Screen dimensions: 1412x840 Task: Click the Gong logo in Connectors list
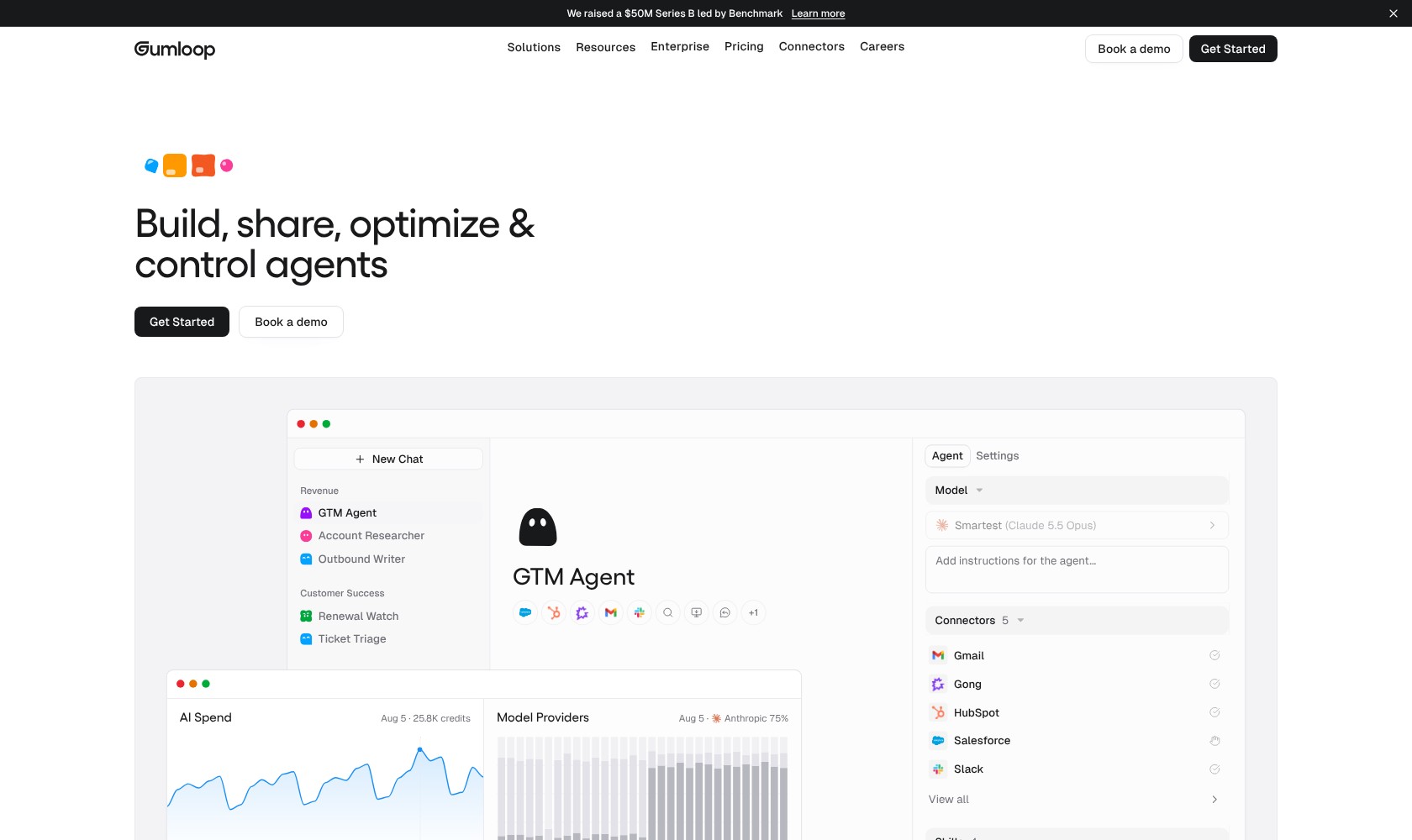(938, 684)
